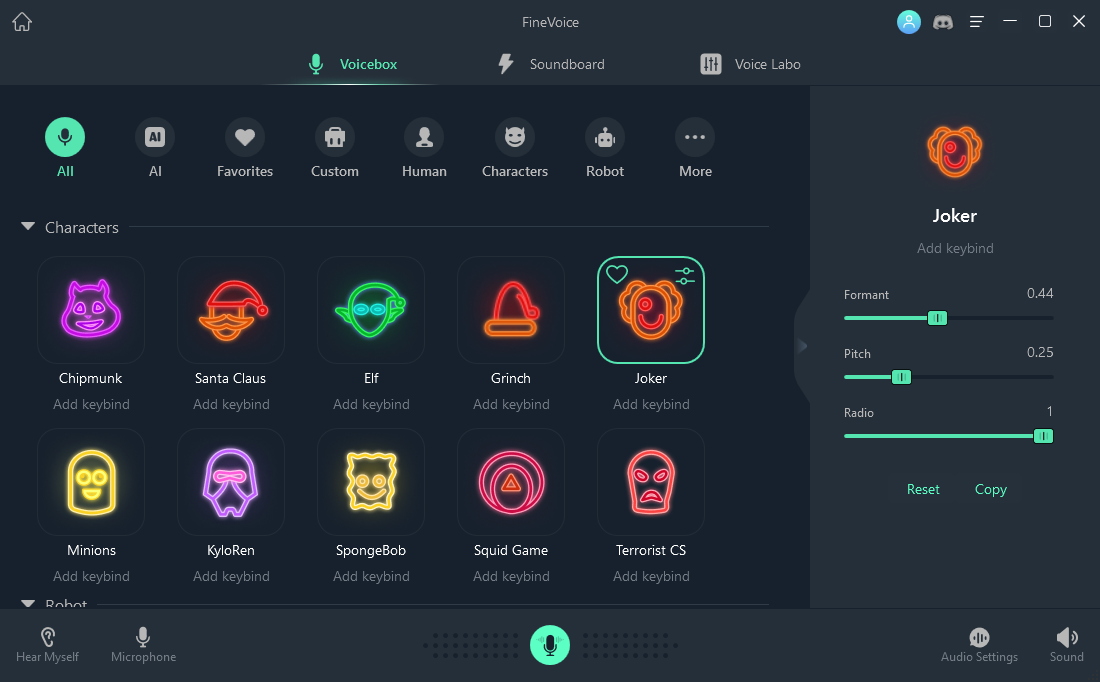This screenshot has width=1100, height=682.
Task: Select the Terrorist CS voice icon
Action: point(651,482)
